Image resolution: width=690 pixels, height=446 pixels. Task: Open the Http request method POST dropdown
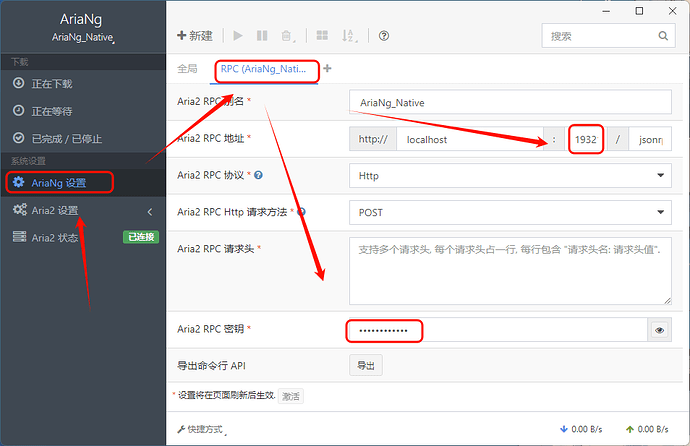pos(510,212)
